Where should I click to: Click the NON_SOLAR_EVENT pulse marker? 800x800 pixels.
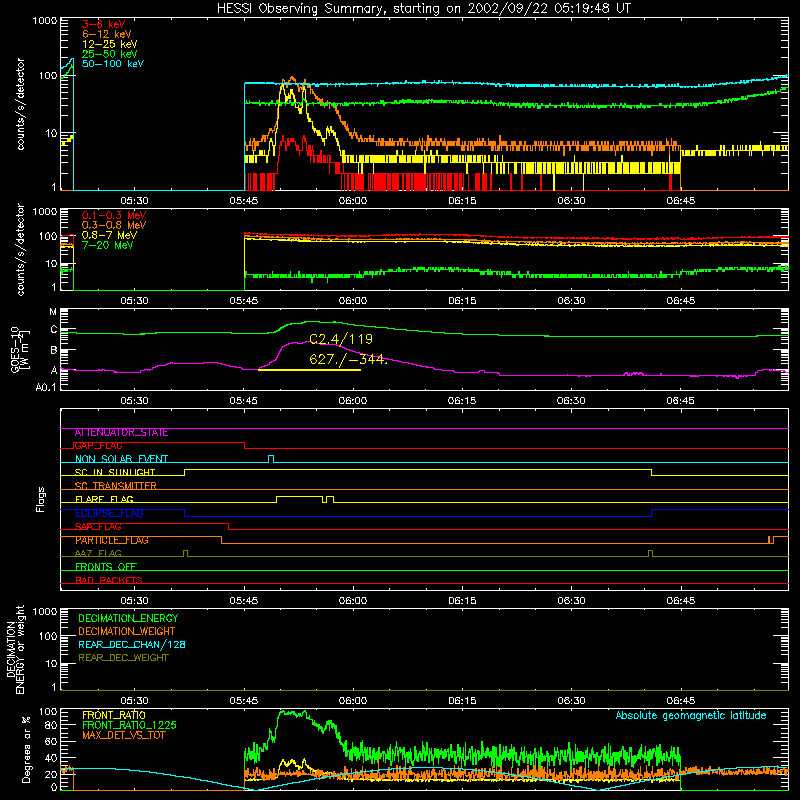coord(271,459)
